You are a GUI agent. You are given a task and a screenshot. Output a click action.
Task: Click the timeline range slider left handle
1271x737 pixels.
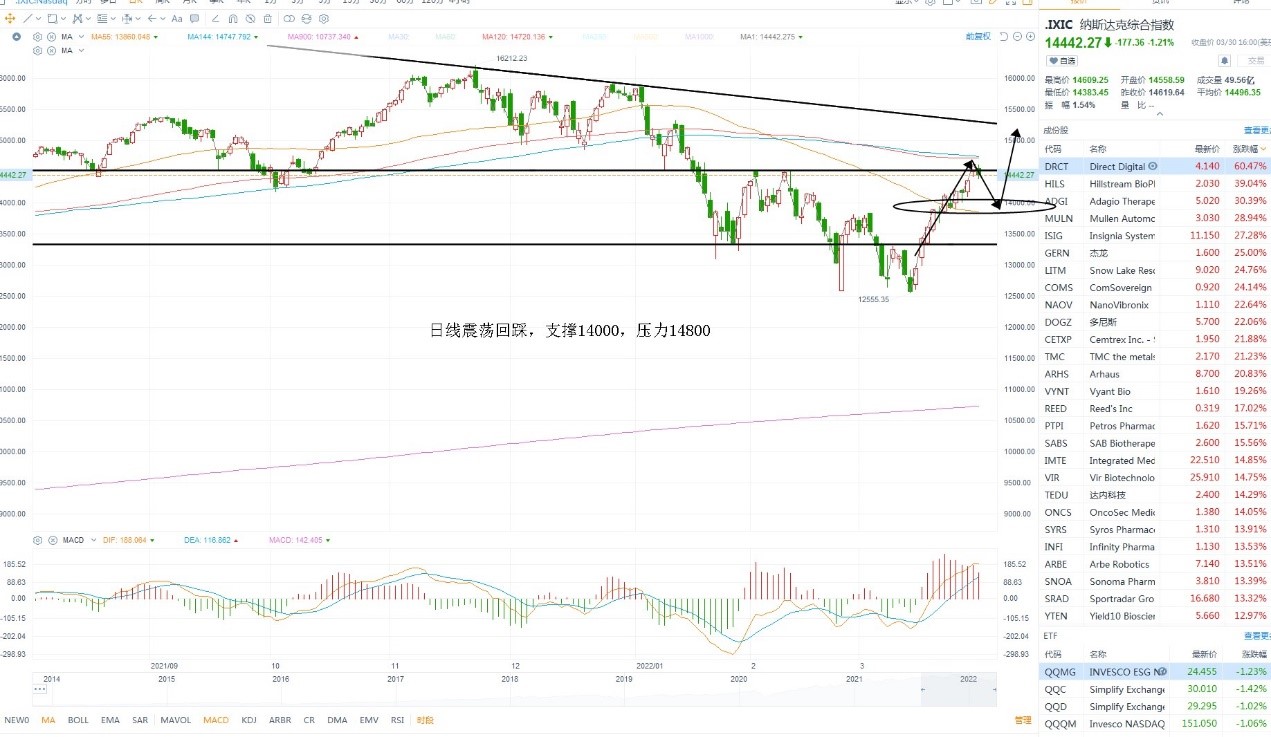[x=922, y=688]
